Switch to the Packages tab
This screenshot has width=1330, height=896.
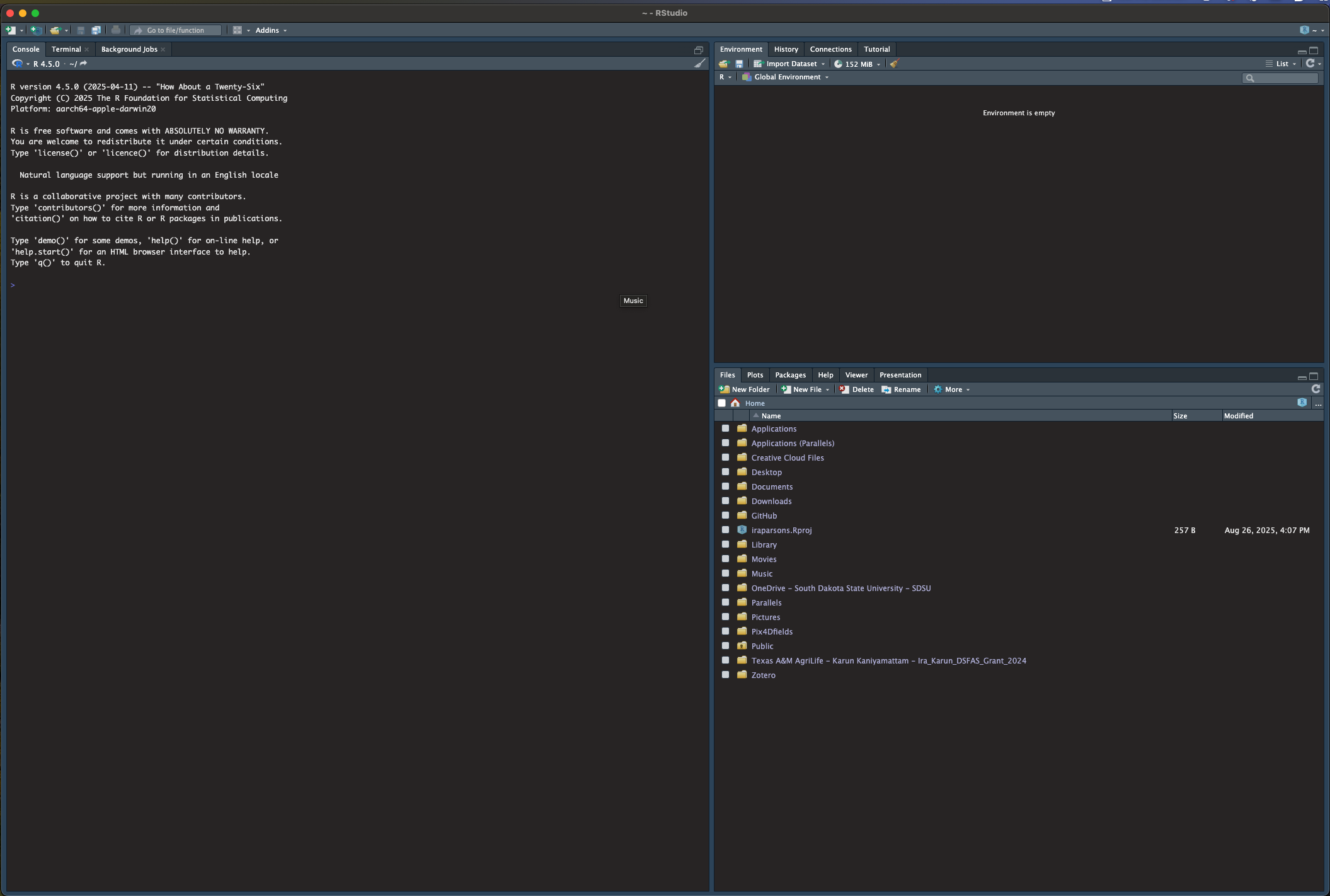tap(790, 375)
